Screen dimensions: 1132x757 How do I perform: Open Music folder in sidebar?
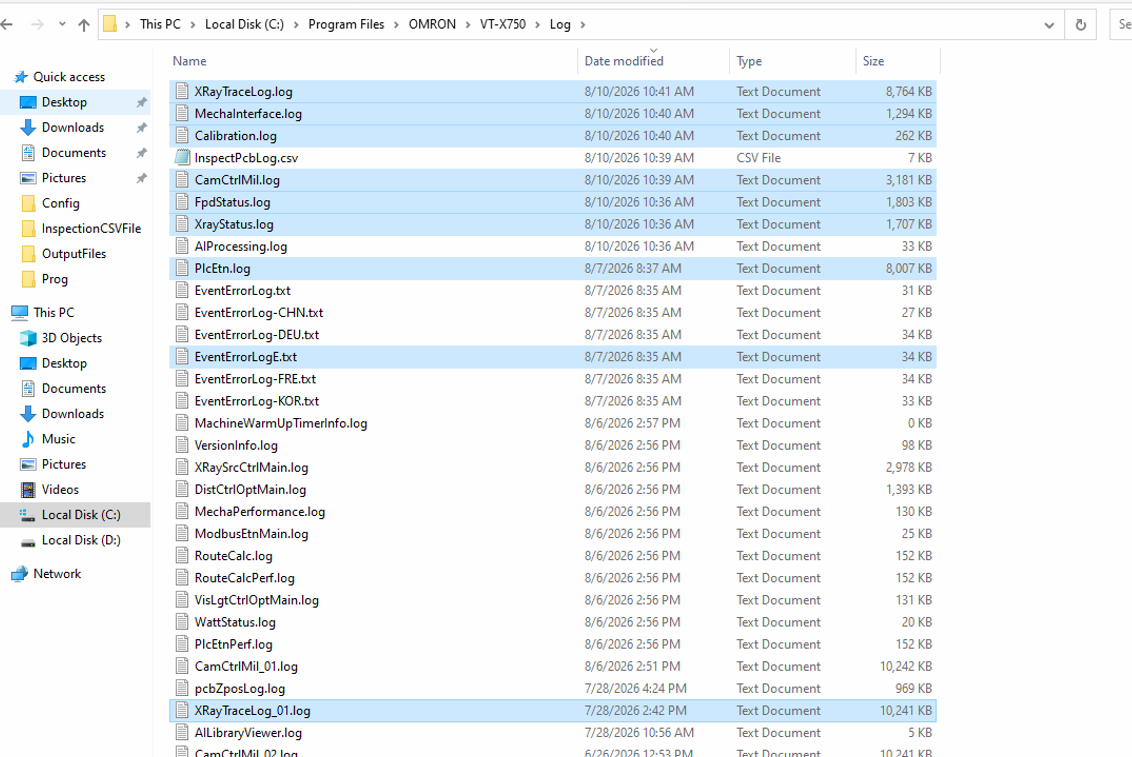(x=58, y=439)
